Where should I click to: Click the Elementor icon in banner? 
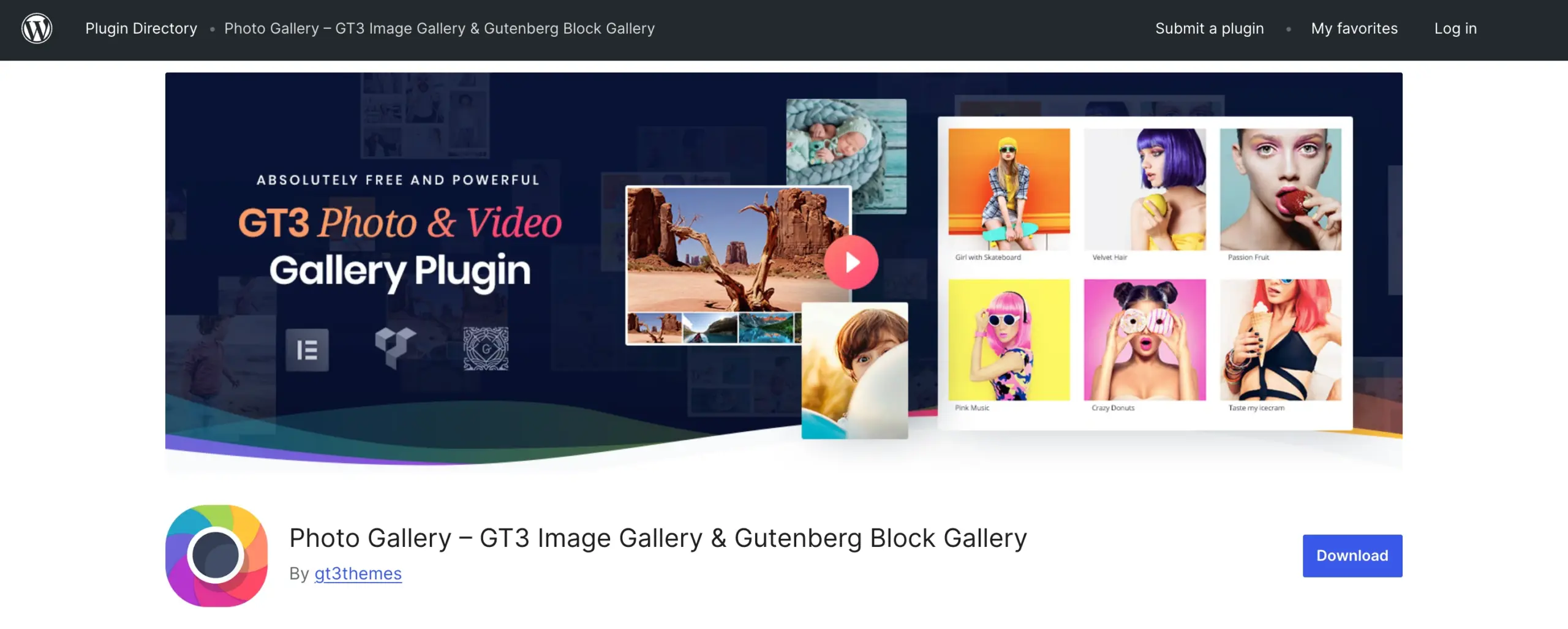click(307, 350)
